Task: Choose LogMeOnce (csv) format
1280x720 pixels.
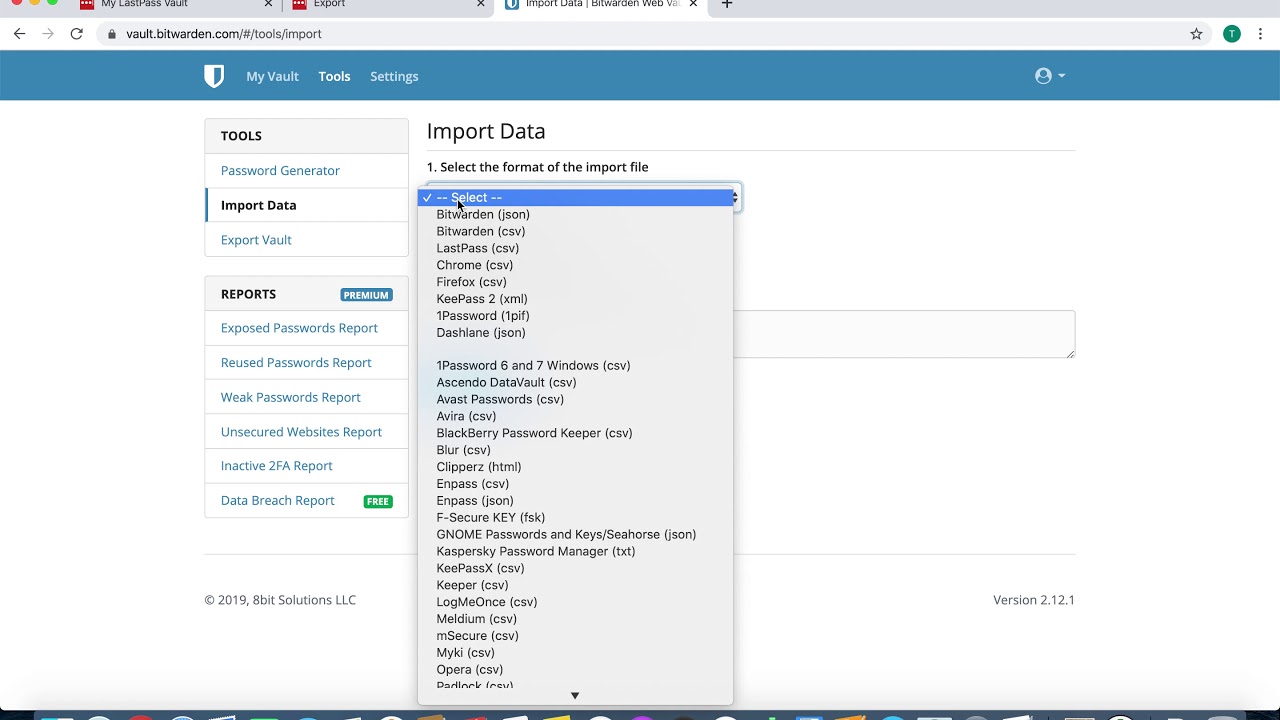Action: [x=575, y=603]
